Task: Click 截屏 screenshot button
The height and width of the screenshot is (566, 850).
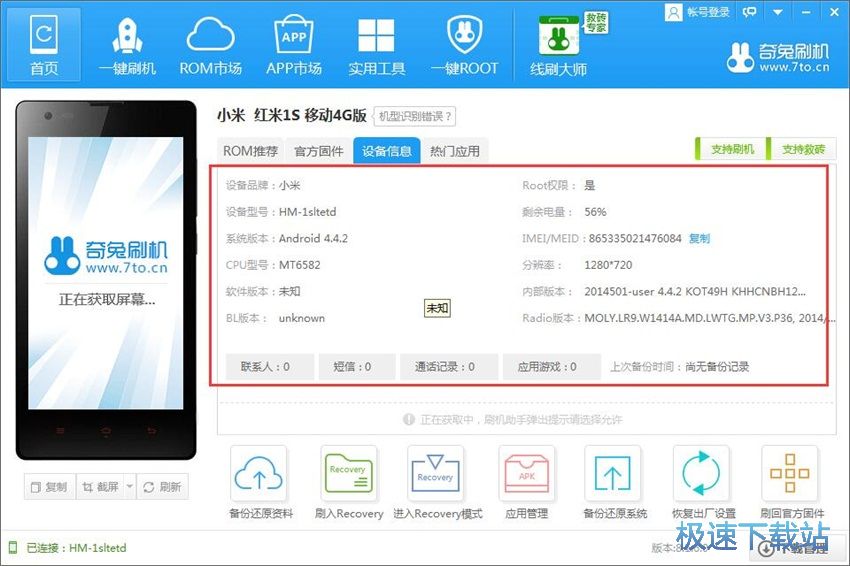Action: point(100,487)
